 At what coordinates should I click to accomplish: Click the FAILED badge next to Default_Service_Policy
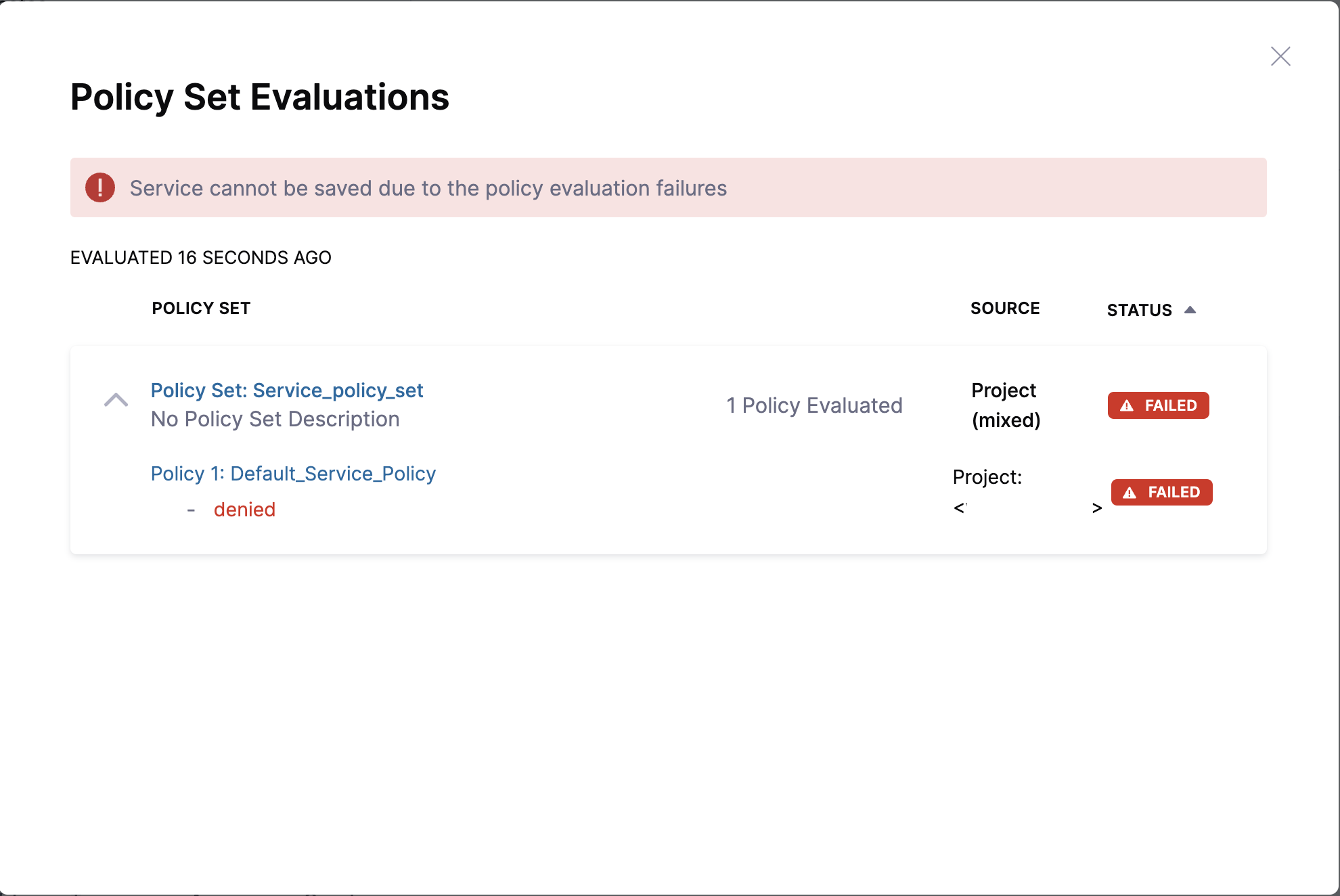(1161, 492)
